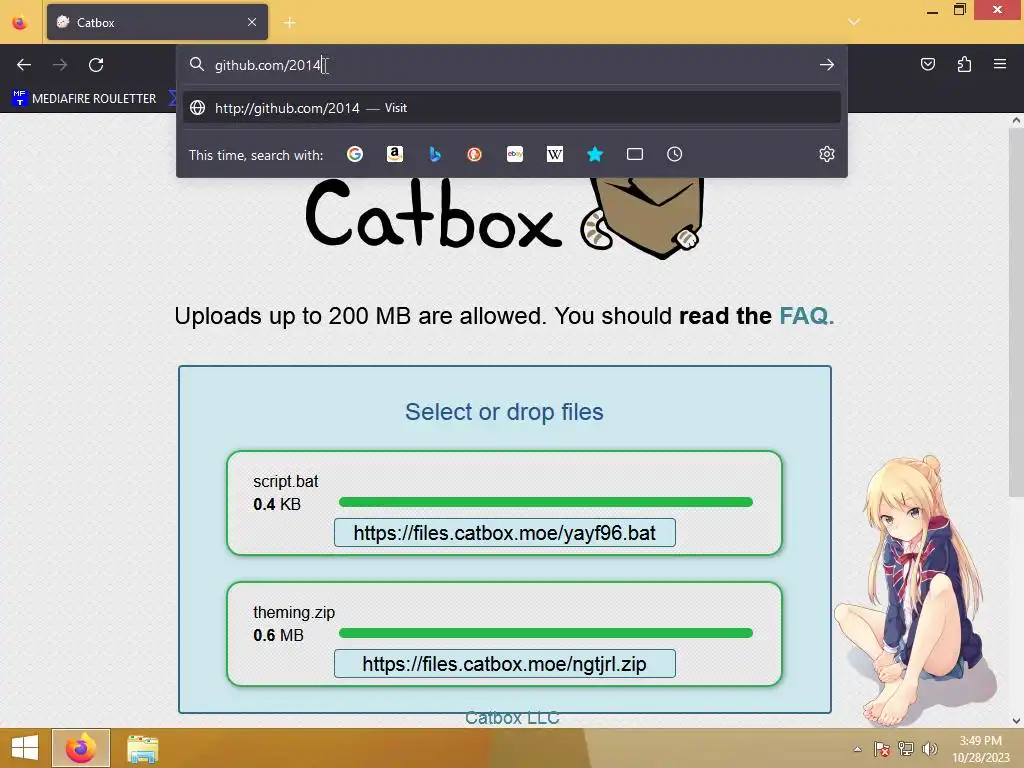Click the scrollbar up arrow
Screen dimensions: 1024x768
[1016, 120]
